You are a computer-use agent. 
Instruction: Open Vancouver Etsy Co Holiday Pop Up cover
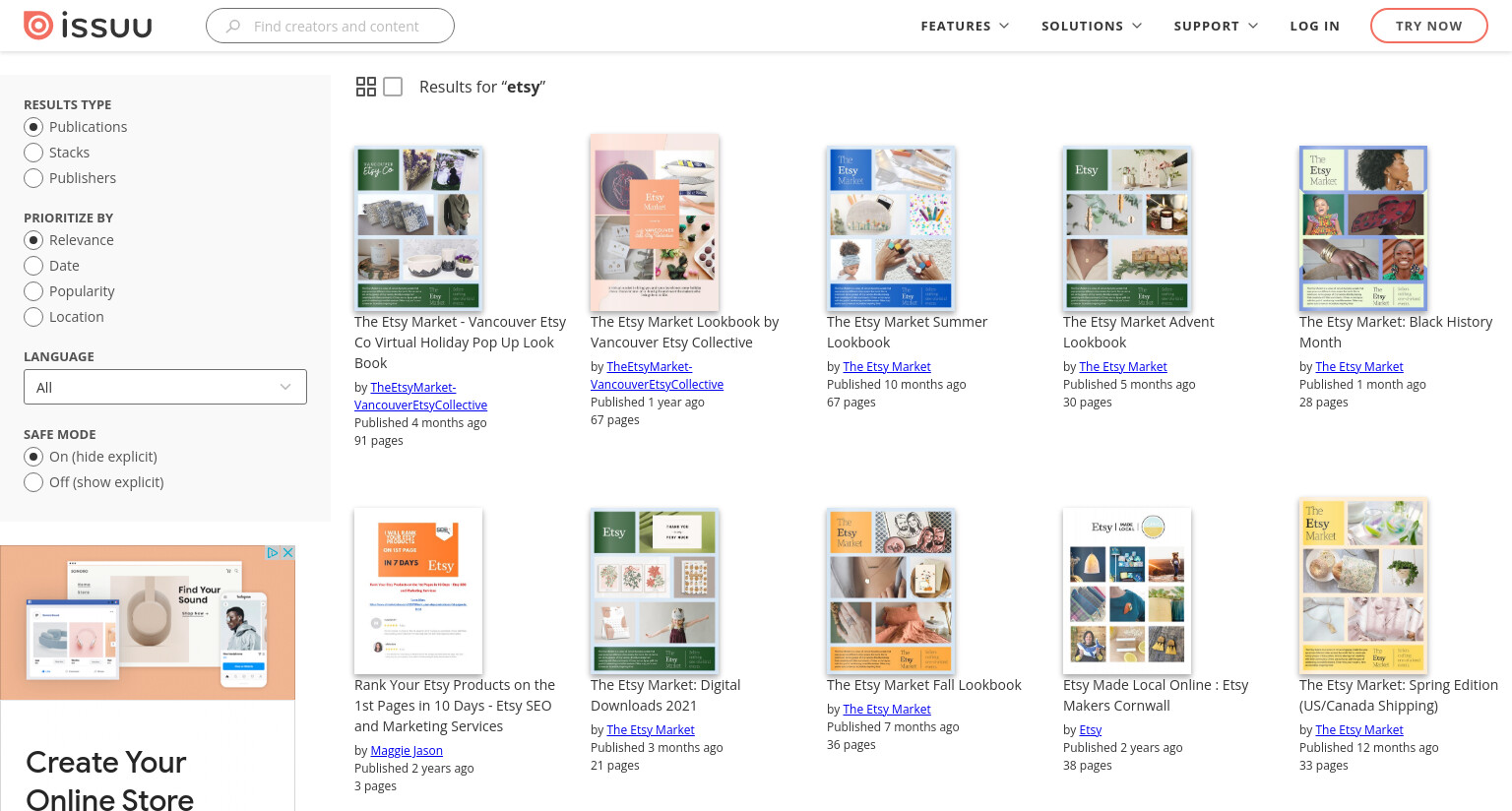click(x=418, y=228)
